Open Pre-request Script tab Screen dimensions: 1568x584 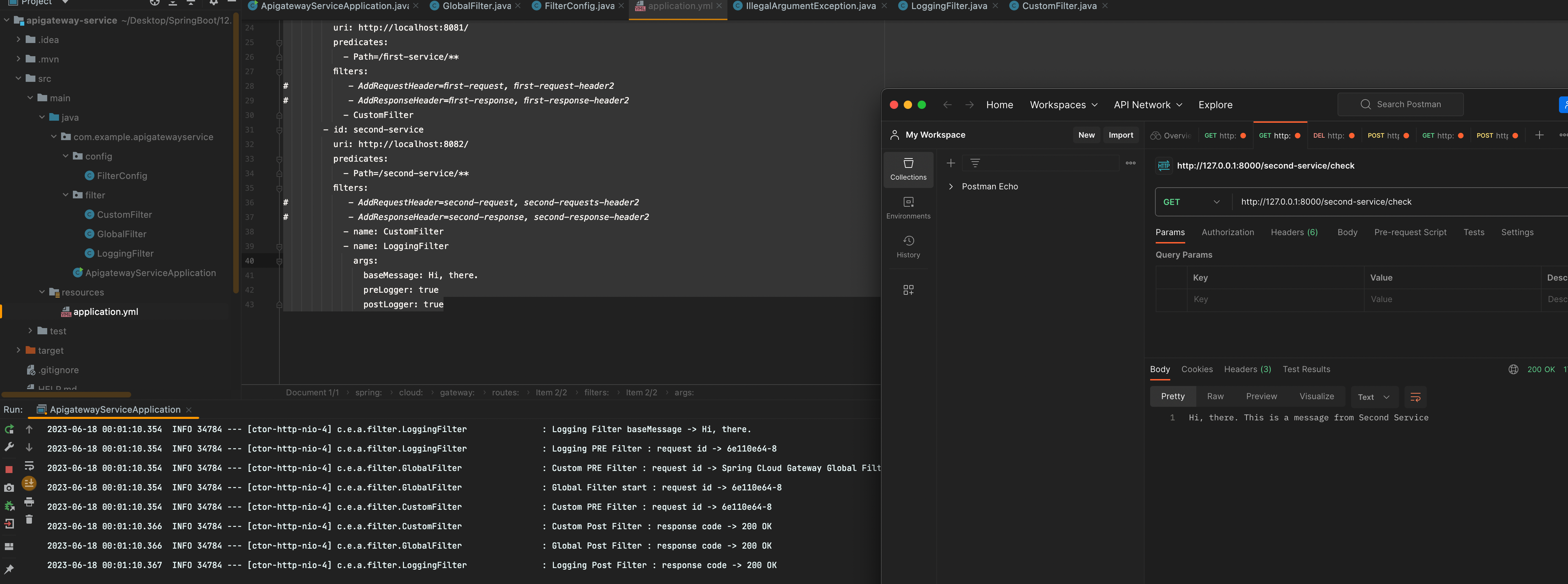pos(1410,232)
